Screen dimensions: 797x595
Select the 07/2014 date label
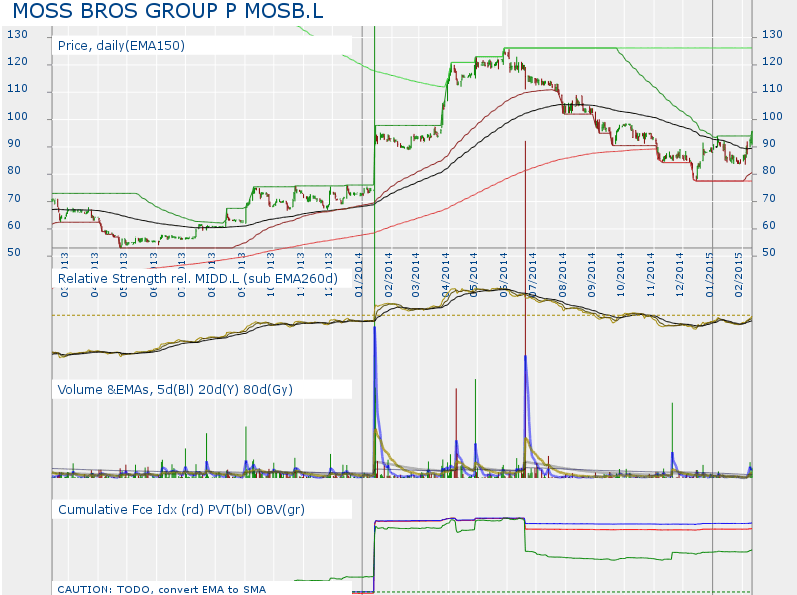(533, 275)
